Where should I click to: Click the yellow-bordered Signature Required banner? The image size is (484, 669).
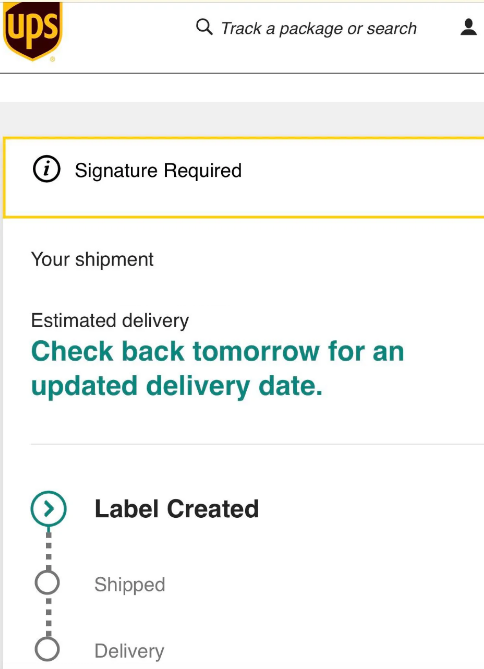pyautogui.click(x=244, y=177)
